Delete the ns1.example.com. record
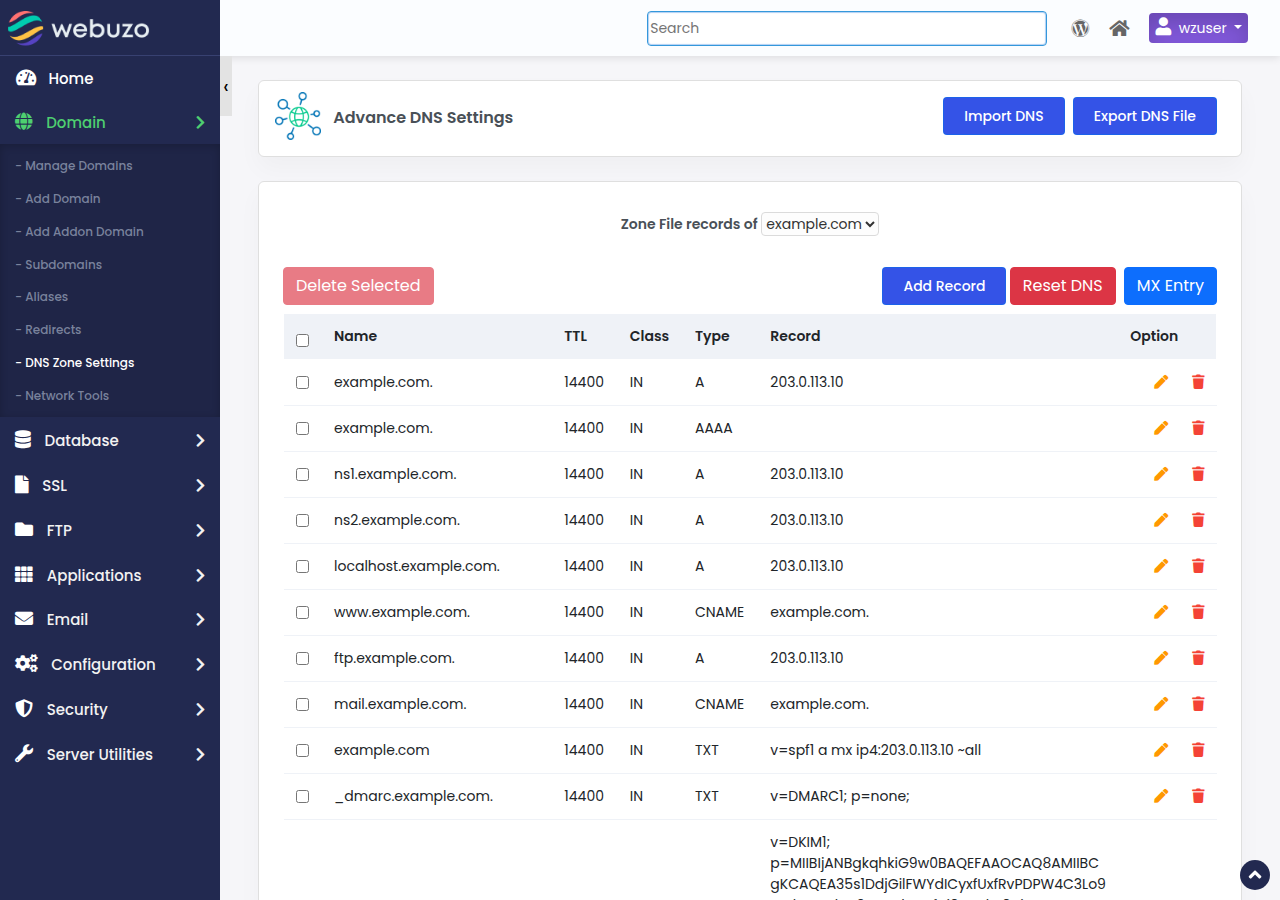The width and height of the screenshot is (1280, 900). coord(1198,474)
